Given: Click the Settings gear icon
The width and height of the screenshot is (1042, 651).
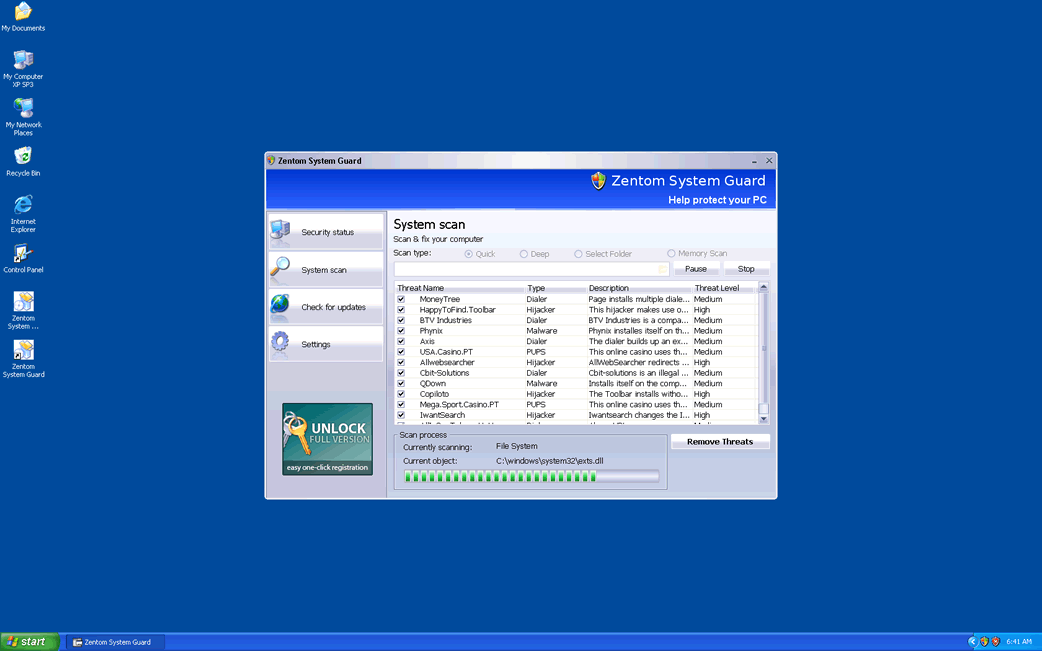Looking at the screenshot, I should click(281, 343).
